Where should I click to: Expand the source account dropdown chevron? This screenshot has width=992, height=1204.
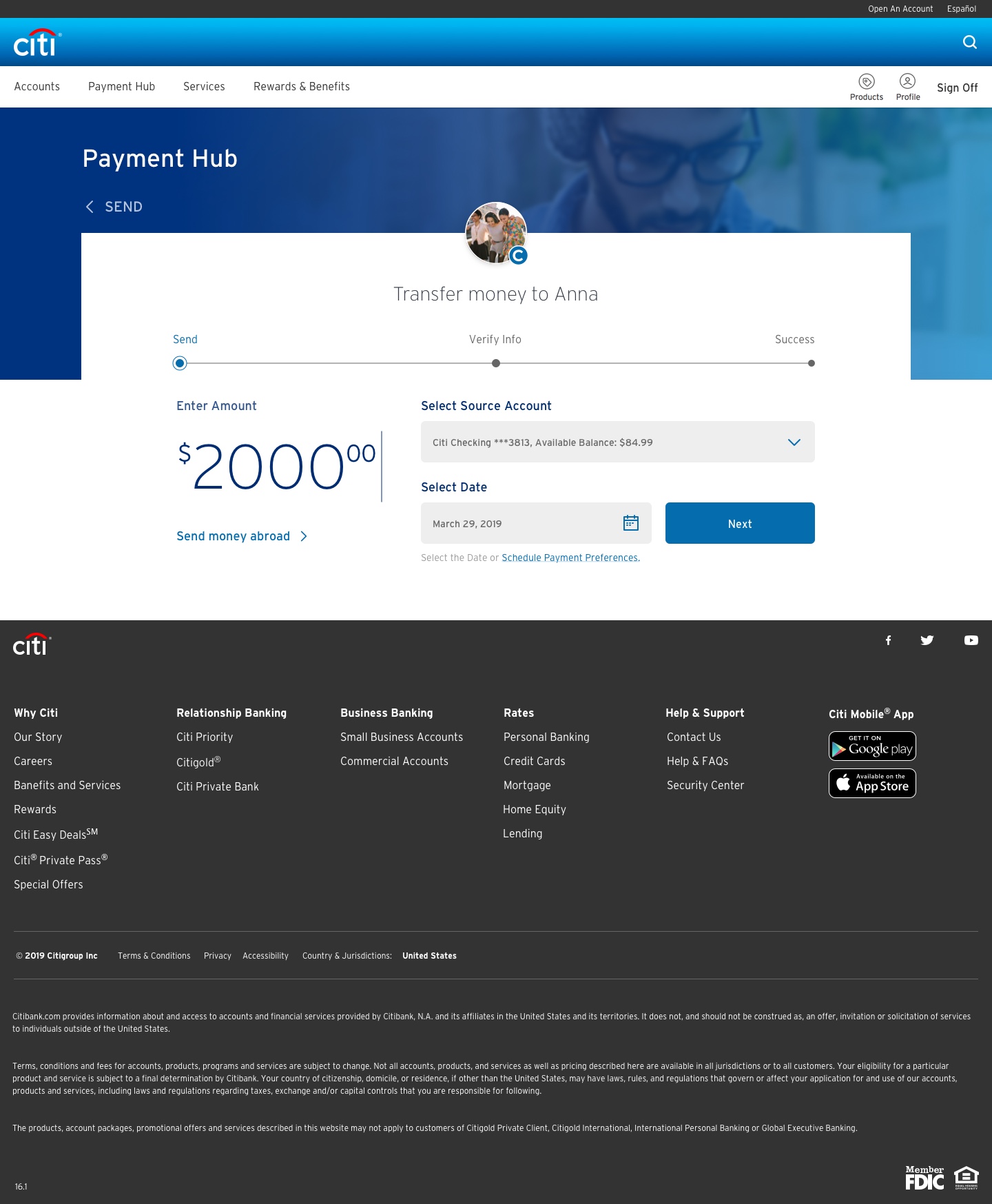point(794,442)
